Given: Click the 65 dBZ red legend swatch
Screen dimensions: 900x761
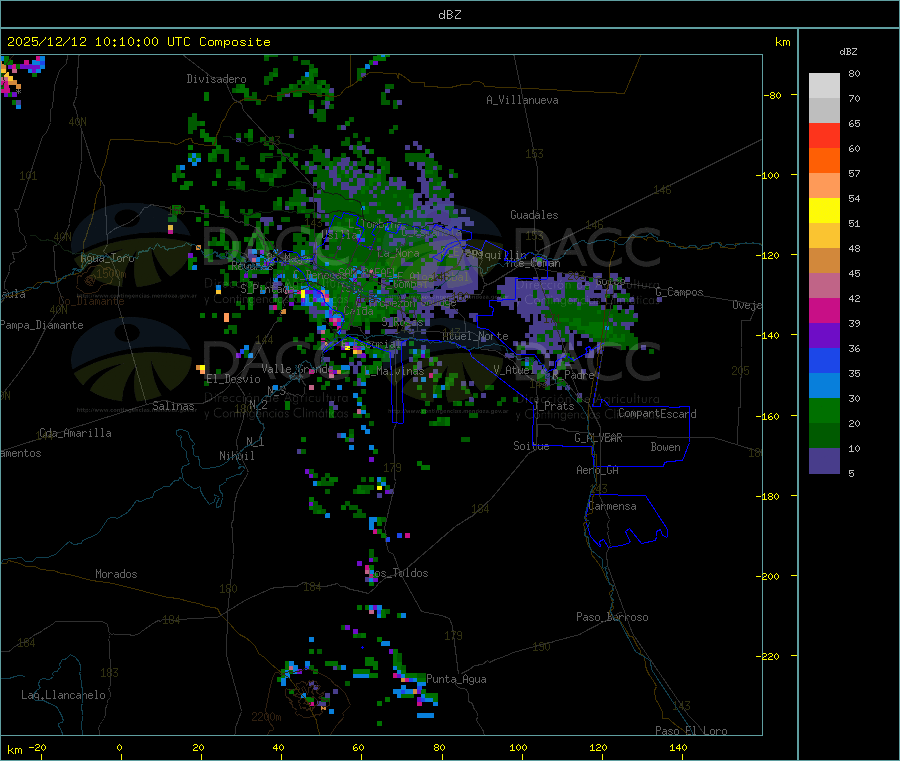Looking at the screenshot, I should [x=824, y=135].
